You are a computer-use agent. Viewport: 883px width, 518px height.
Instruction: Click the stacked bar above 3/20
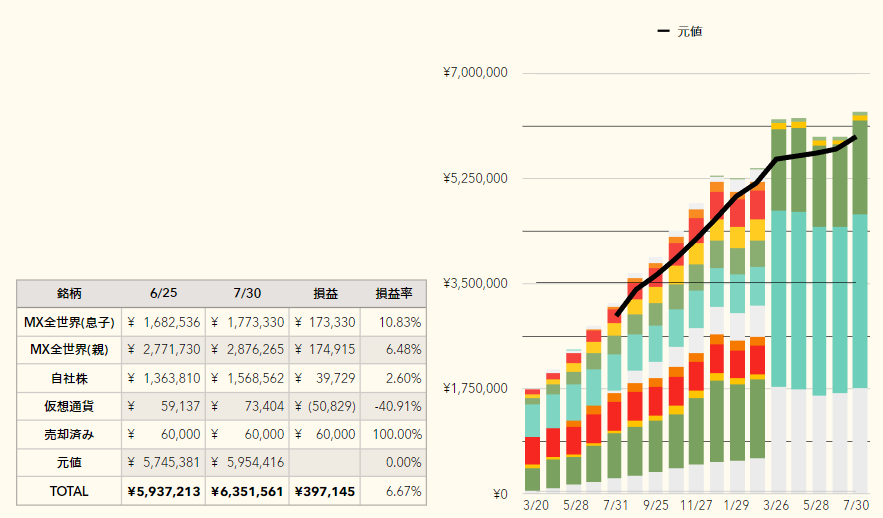[532, 441]
